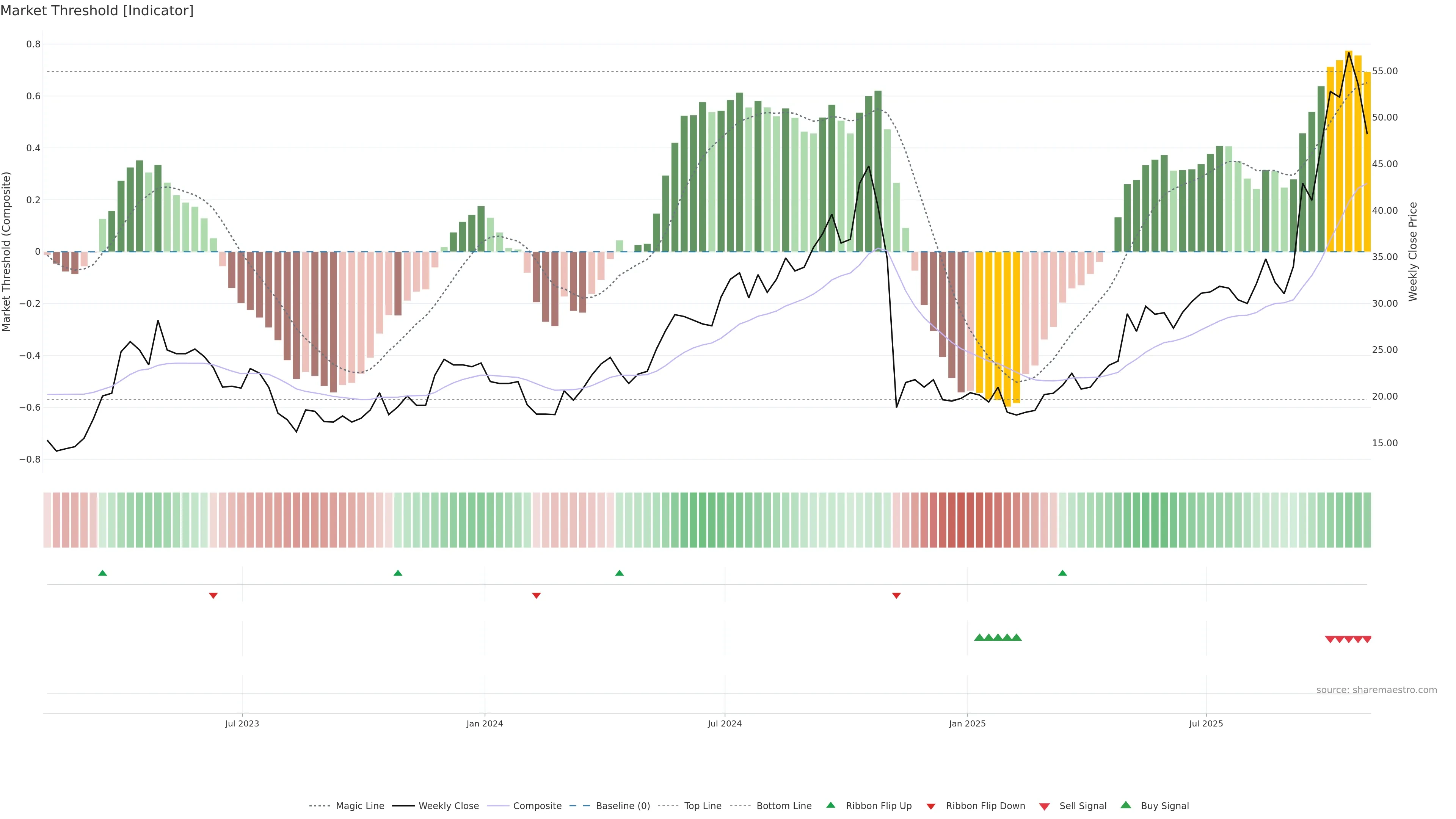The image size is (1456, 819).
Task: Hide the Top Line legend entry
Action: 703,806
